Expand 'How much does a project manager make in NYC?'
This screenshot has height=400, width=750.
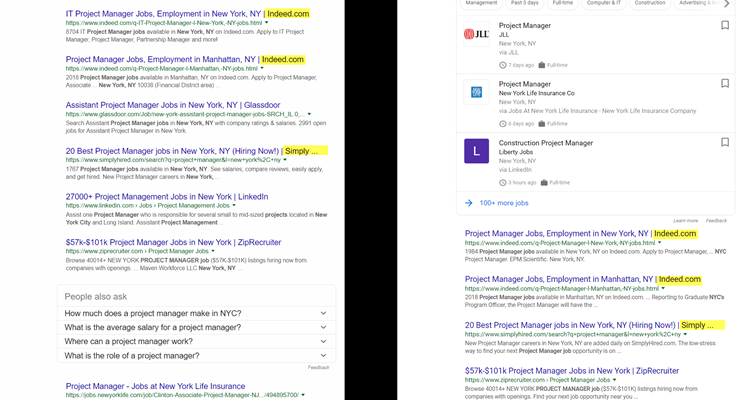pos(195,313)
